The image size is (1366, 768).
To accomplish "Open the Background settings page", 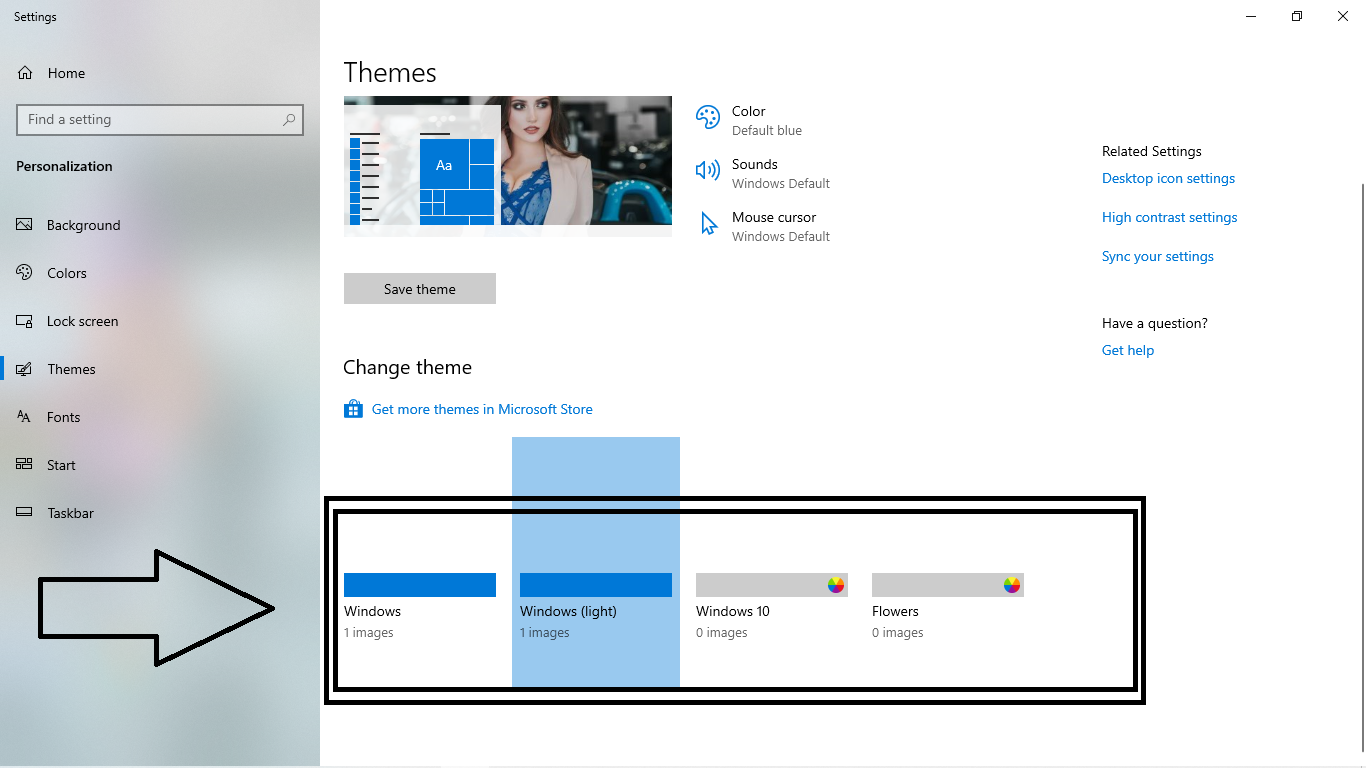I will click(x=160, y=225).
